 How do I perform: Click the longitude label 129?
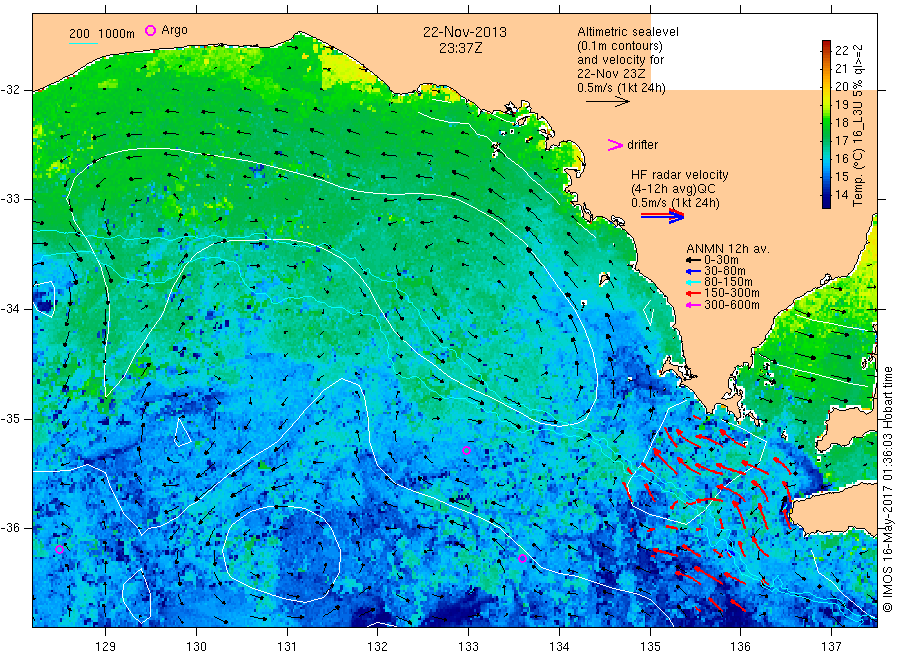[x=106, y=647]
